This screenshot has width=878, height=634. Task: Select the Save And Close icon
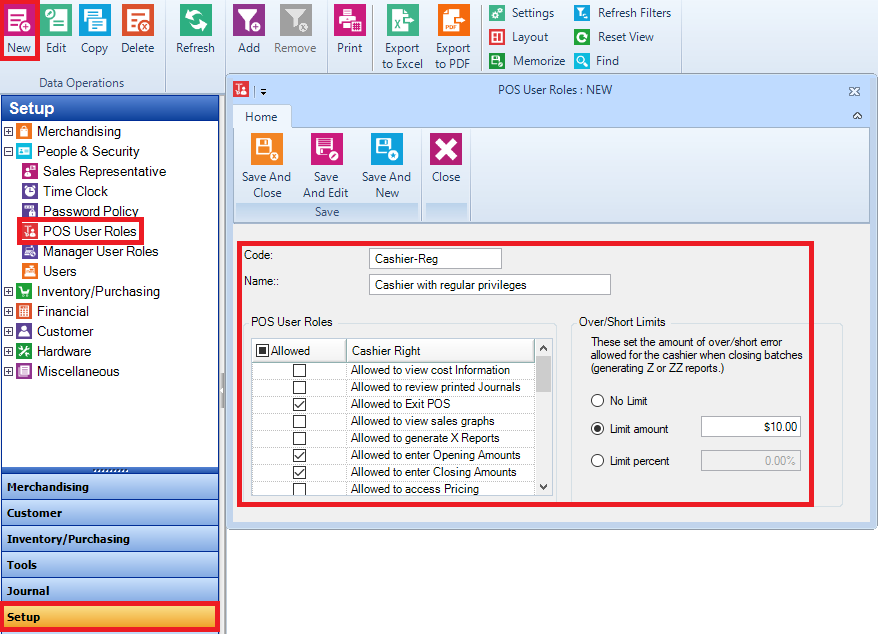(x=266, y=162)
